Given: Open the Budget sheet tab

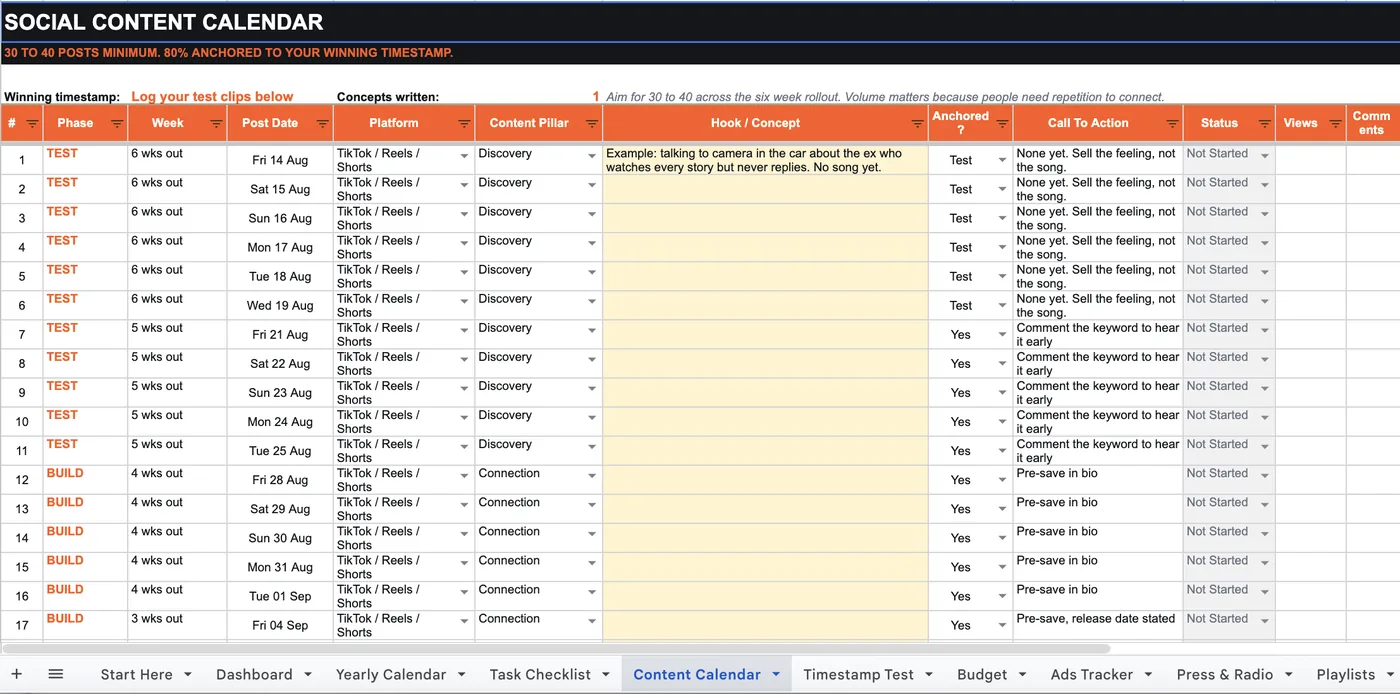Looking at the screenshot, I should (x=982, y=674).
